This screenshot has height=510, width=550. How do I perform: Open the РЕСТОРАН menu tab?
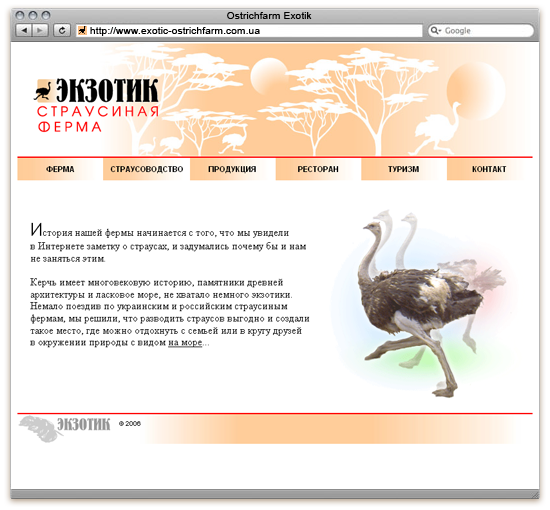coord(318,169)
